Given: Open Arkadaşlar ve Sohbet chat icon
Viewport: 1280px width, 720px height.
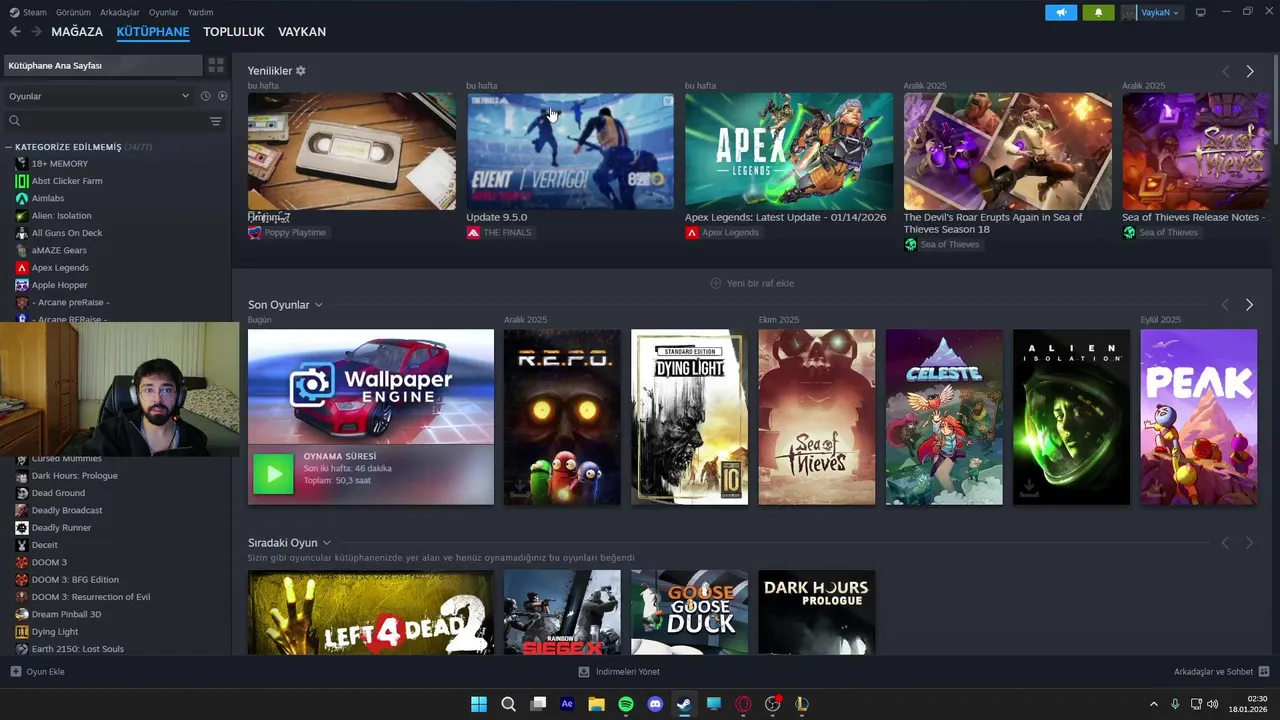Looking at the screenshot, I should 1264,672.
